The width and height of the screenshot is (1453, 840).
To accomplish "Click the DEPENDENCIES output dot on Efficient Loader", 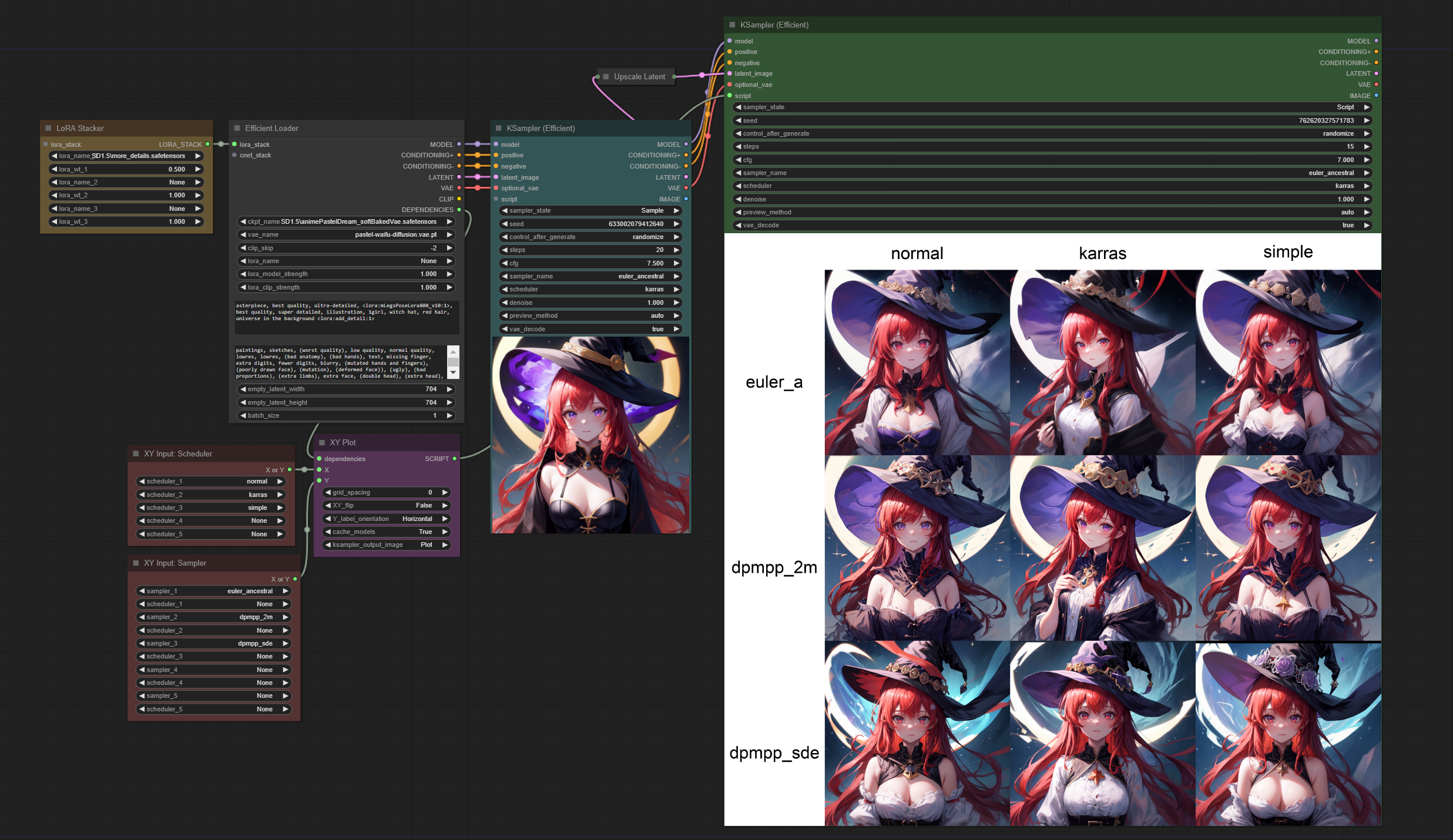I will click(x=459, y=210).
